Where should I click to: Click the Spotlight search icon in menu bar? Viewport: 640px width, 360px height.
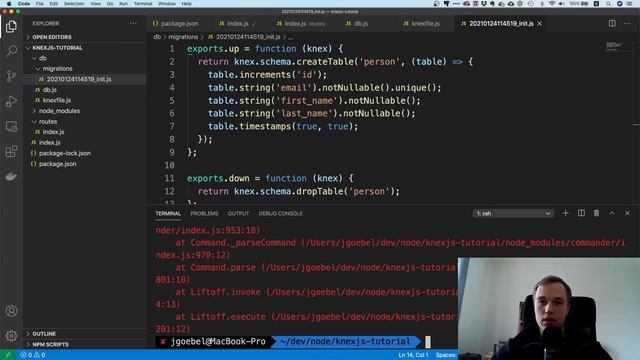[x=608, y=4]
